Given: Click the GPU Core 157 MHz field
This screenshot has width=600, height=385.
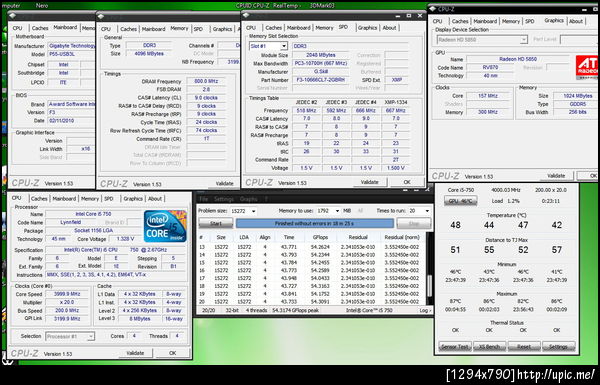Looking at the screenshot, I should (488, 96).
